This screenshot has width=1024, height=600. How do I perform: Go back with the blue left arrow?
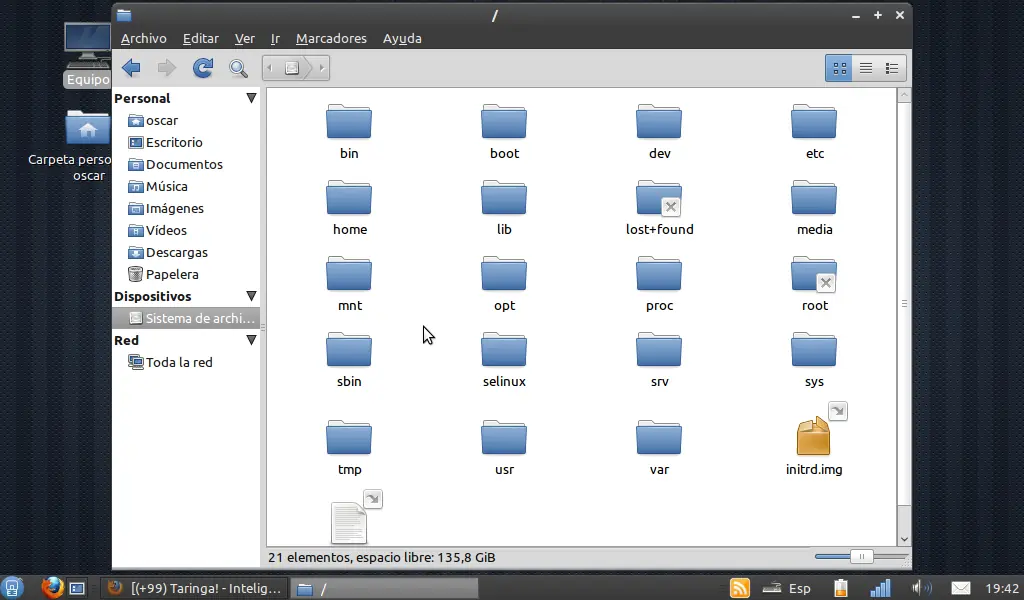click(131, 68)
